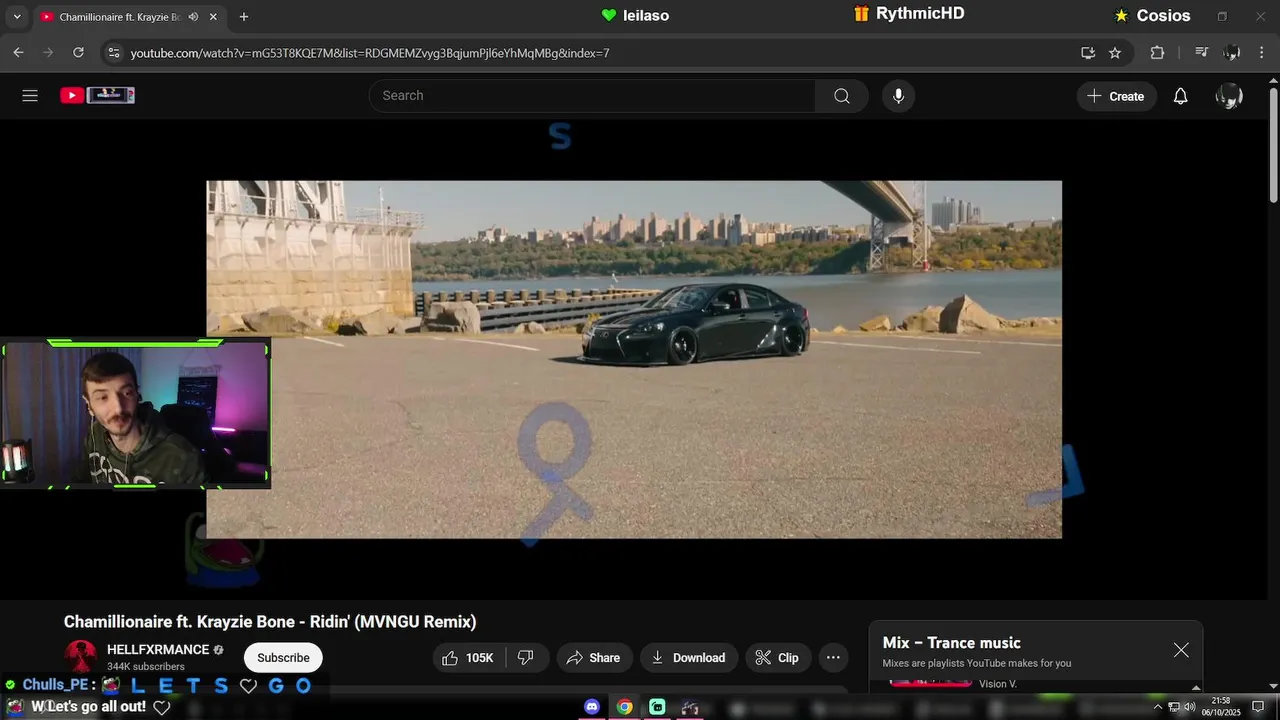
Task: Open the taskbar clock showing 21:58
Action: tap(1221, 707)
